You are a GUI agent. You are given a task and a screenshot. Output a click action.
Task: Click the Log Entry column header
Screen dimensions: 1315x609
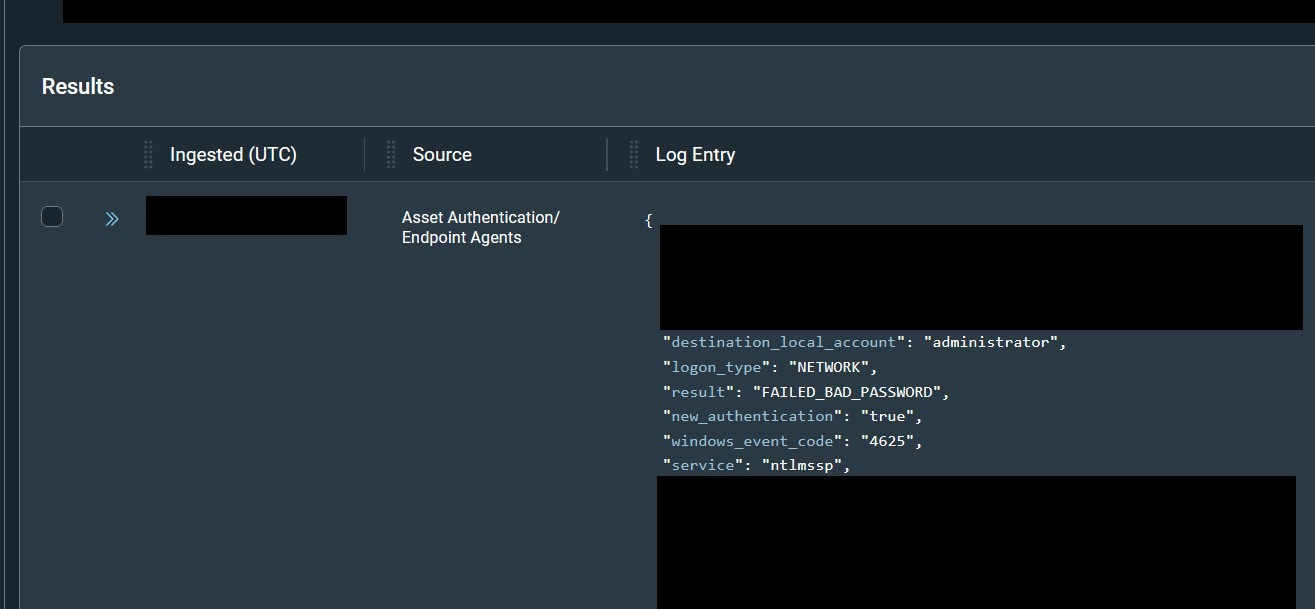pyautogui.click(x=695, y=154)
